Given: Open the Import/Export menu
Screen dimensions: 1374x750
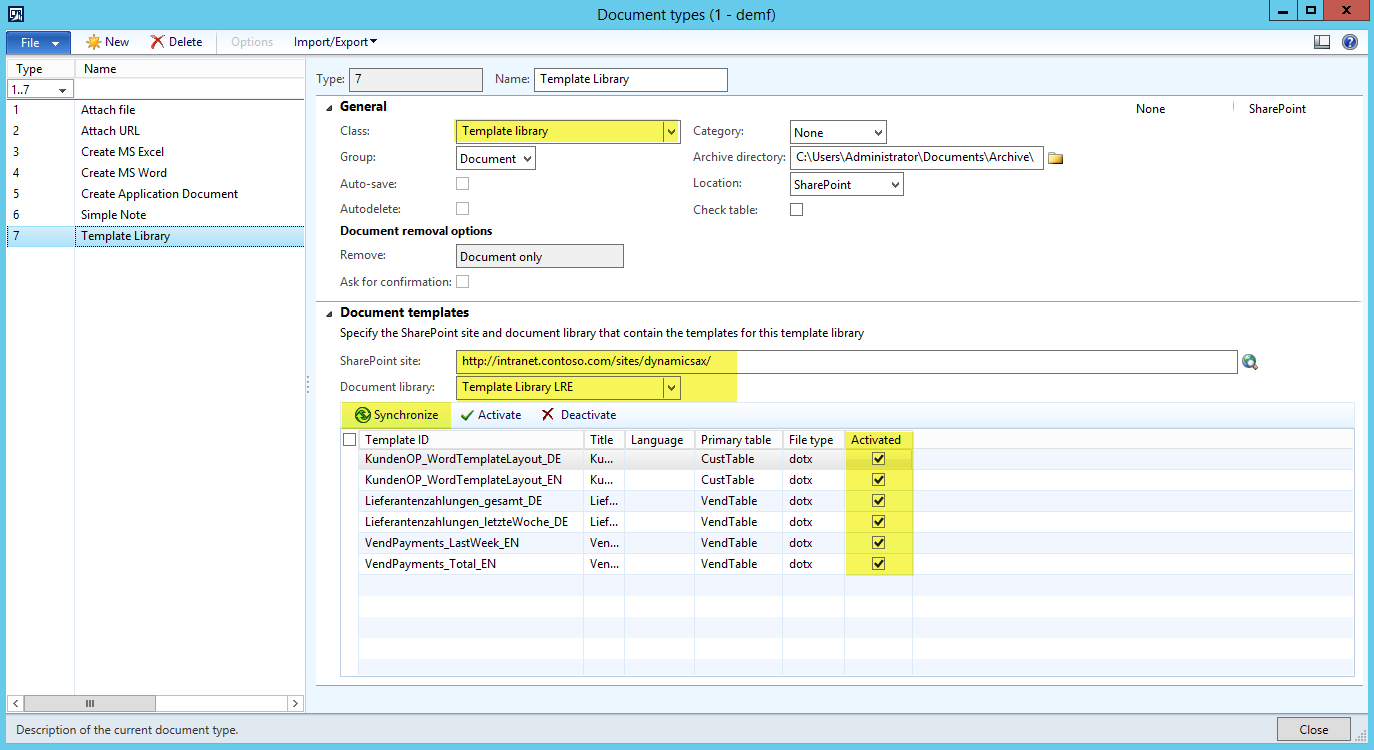Looking at the screenshot, I should [335, 42].
